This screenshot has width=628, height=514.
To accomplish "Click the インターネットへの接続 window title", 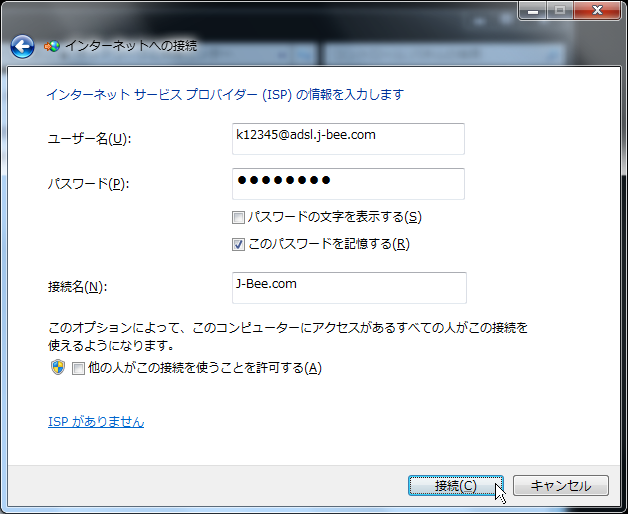I will [131, 46].
